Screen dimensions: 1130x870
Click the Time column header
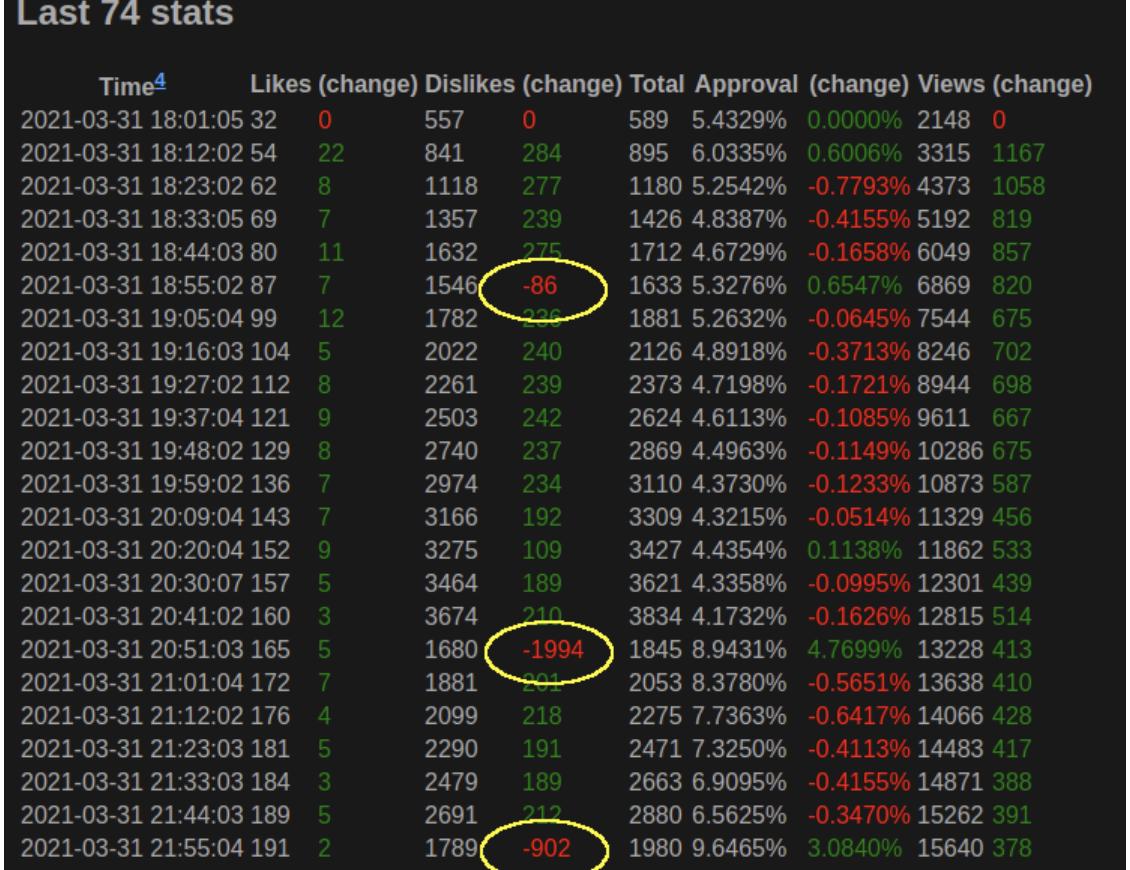126,86
